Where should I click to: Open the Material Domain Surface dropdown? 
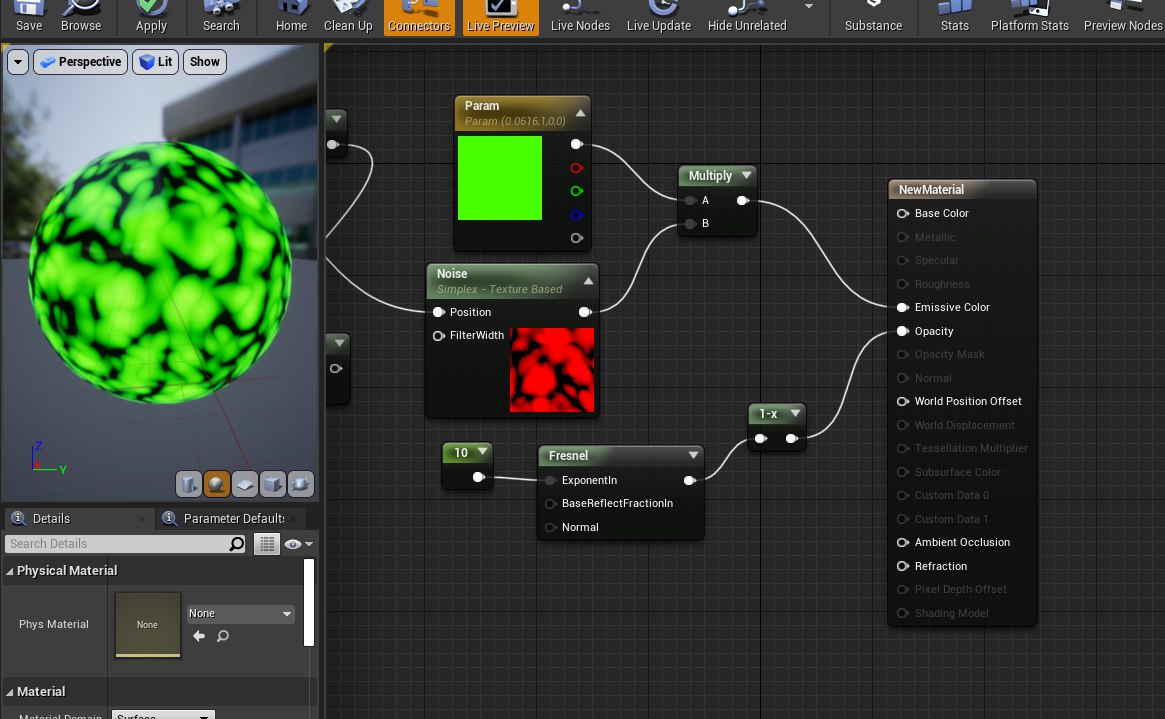(x=163, y=715)
